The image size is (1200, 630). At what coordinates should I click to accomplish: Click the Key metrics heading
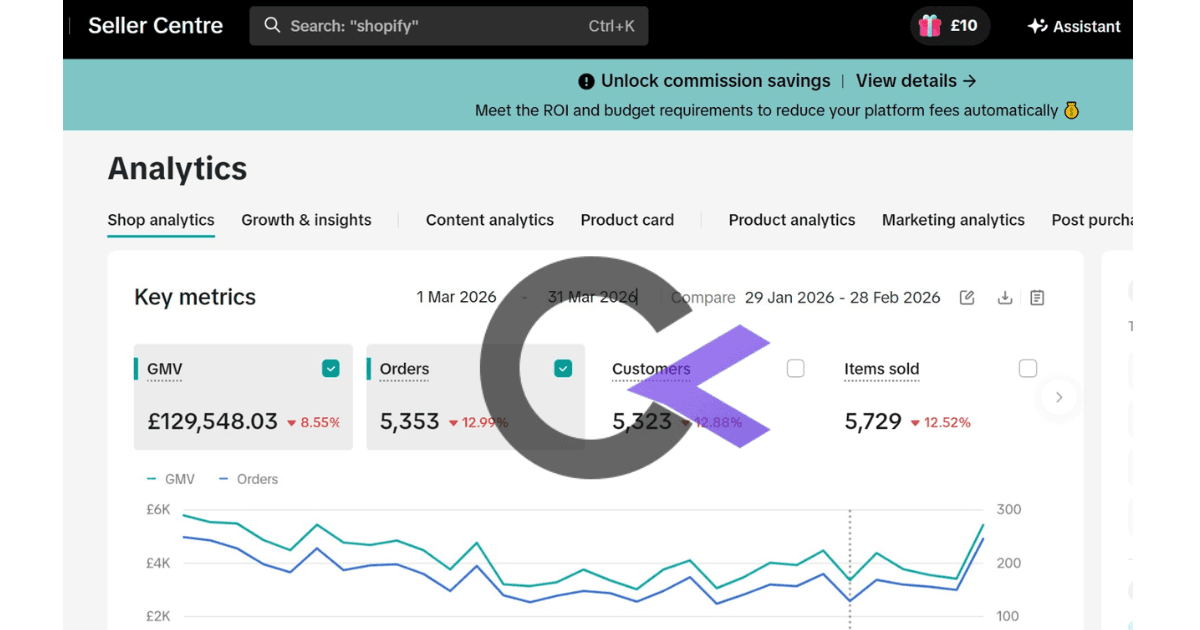coord(195,297)
